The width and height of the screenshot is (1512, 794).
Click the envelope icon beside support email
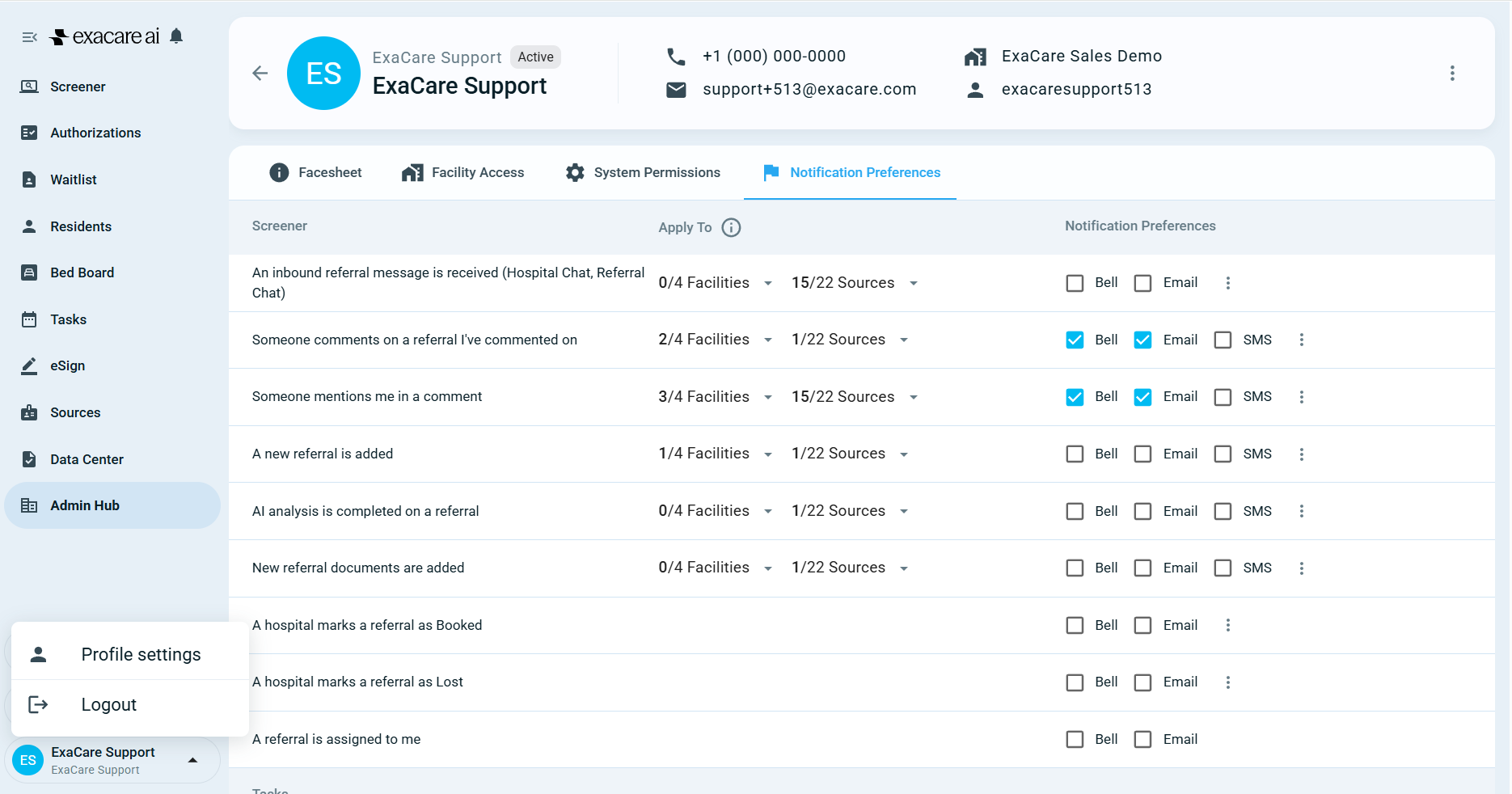click(676, 90)
